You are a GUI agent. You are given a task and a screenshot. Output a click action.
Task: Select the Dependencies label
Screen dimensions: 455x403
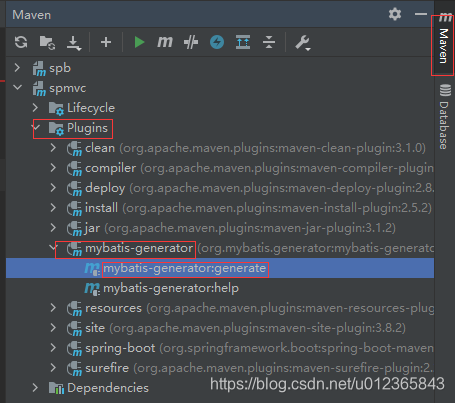click(108, 388)
